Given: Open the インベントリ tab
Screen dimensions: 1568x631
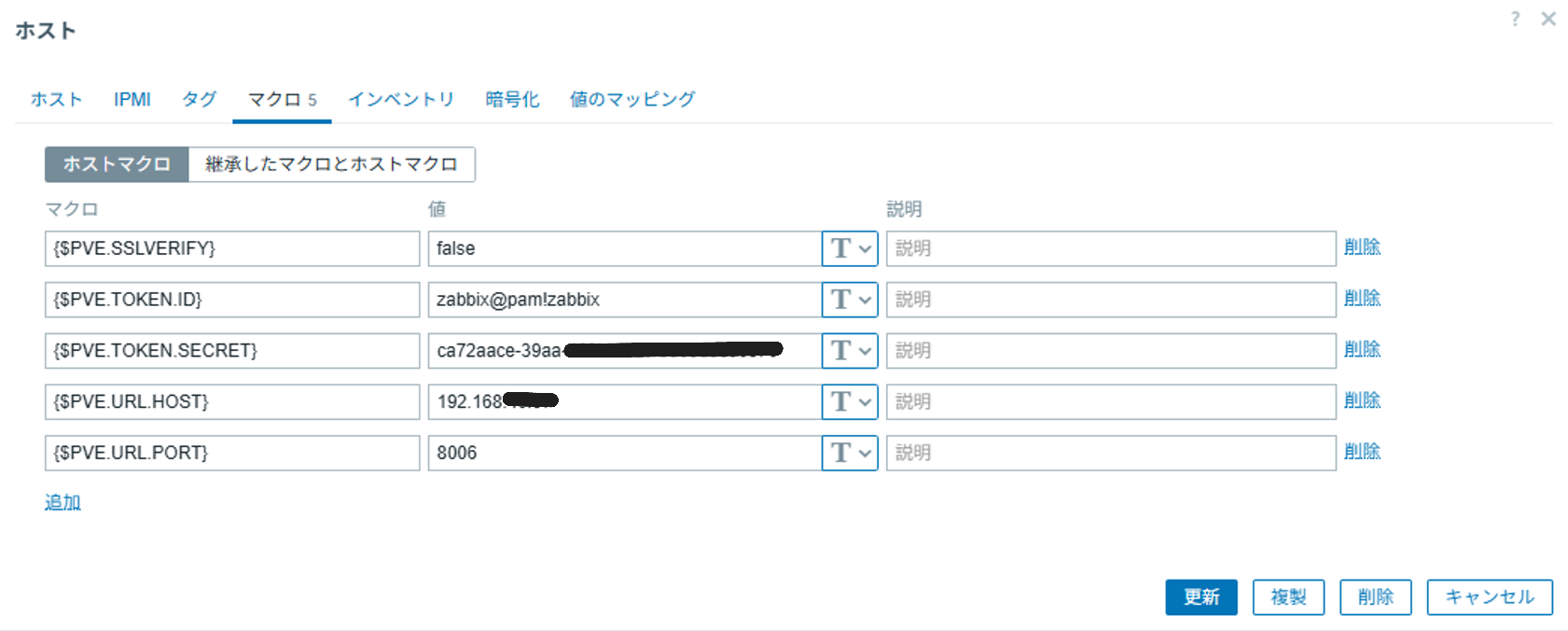Looking at the screenshot, I should 401,99.
